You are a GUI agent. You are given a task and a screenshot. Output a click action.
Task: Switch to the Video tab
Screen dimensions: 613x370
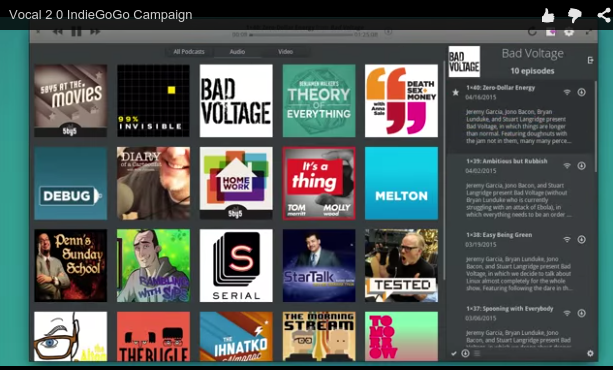(285, 52)
